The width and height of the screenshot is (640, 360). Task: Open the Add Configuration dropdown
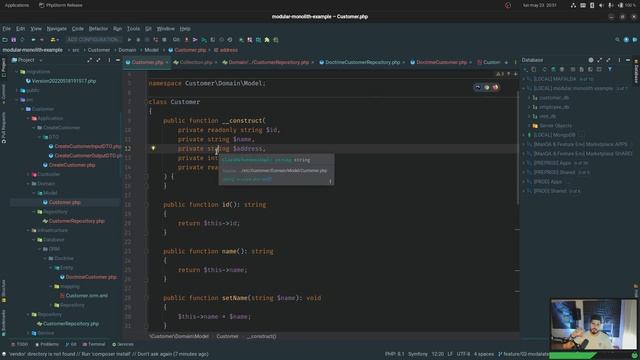[x=93, y=40]
